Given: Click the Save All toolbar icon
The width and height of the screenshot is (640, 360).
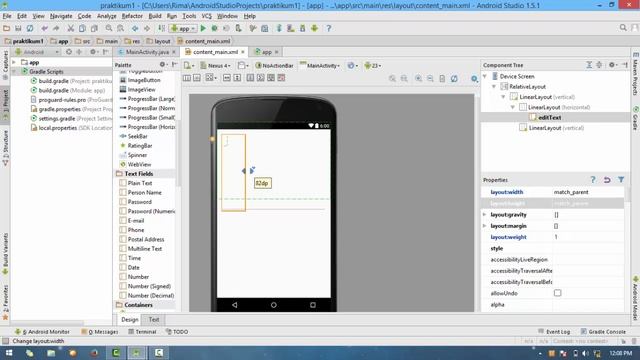Looking at the screenshot, I should [x=18, y=28].
